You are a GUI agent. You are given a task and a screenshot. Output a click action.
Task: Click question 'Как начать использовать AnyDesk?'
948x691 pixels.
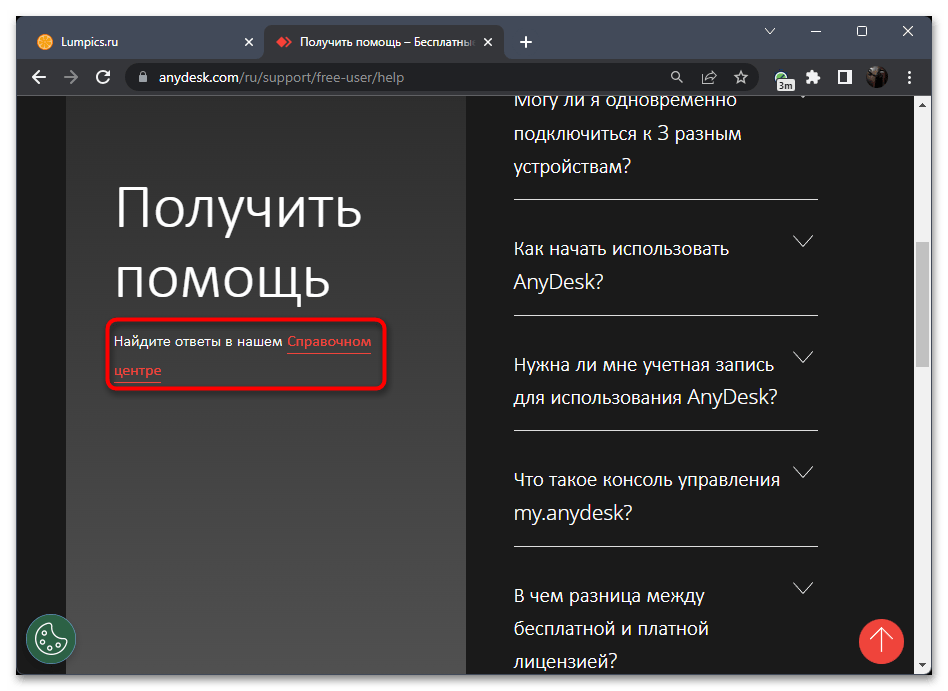pyautogui.click(x=622, y=265)
